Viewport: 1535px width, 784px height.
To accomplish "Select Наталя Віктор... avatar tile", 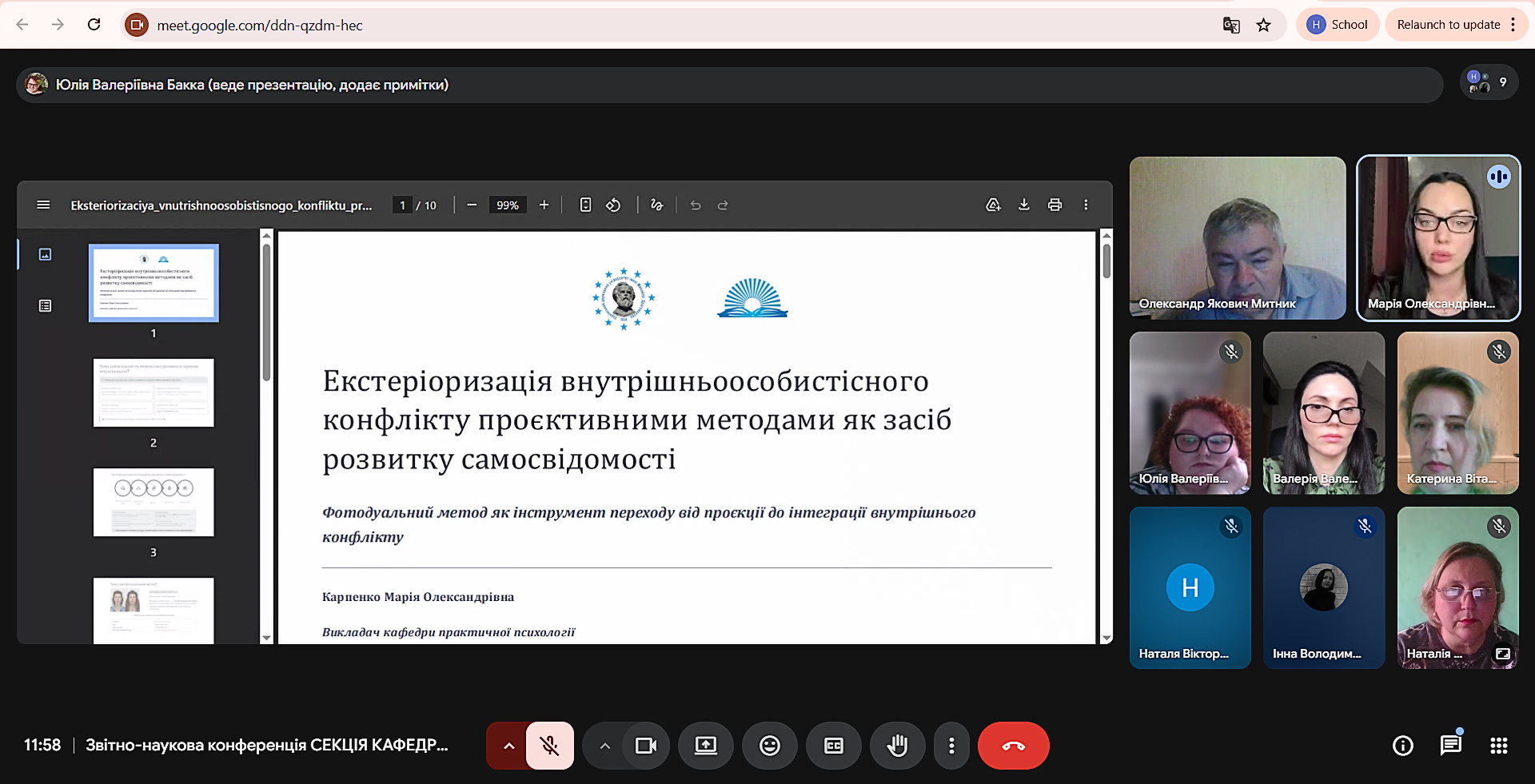I will pos(1190,588).
